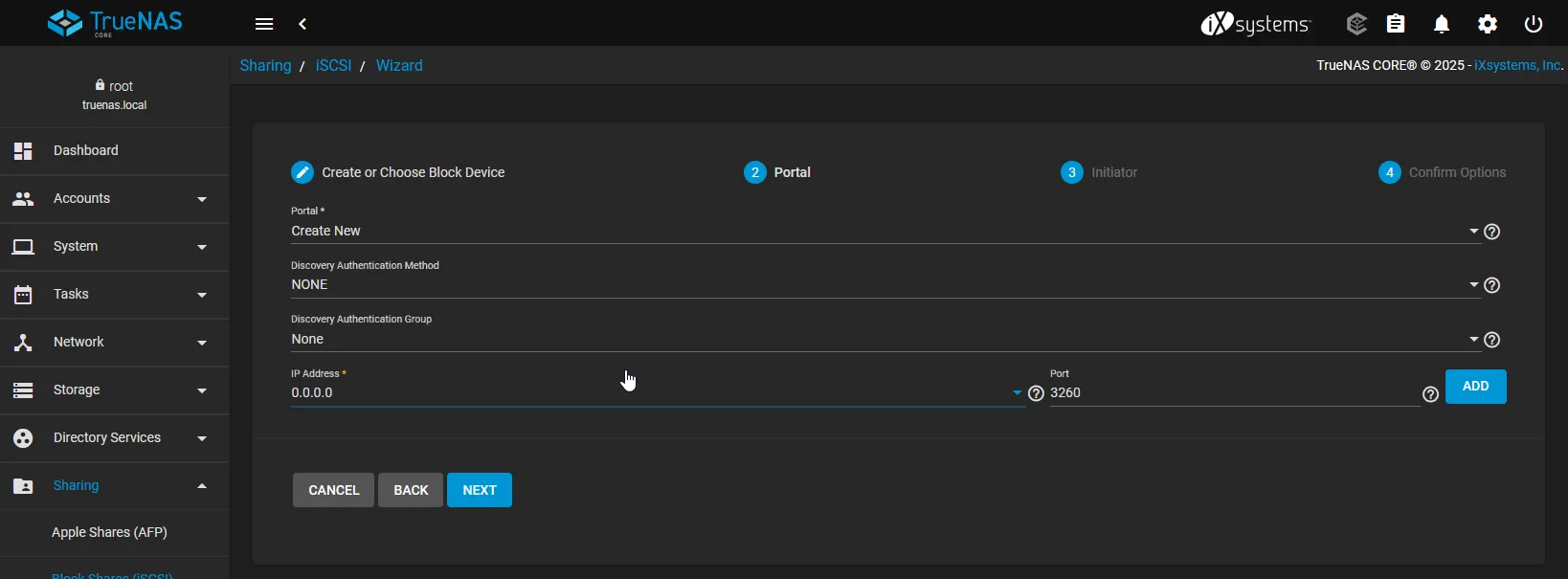Show help for Portal field
The height and width of the screenshot is (579, 1568).
(1491, 232)
